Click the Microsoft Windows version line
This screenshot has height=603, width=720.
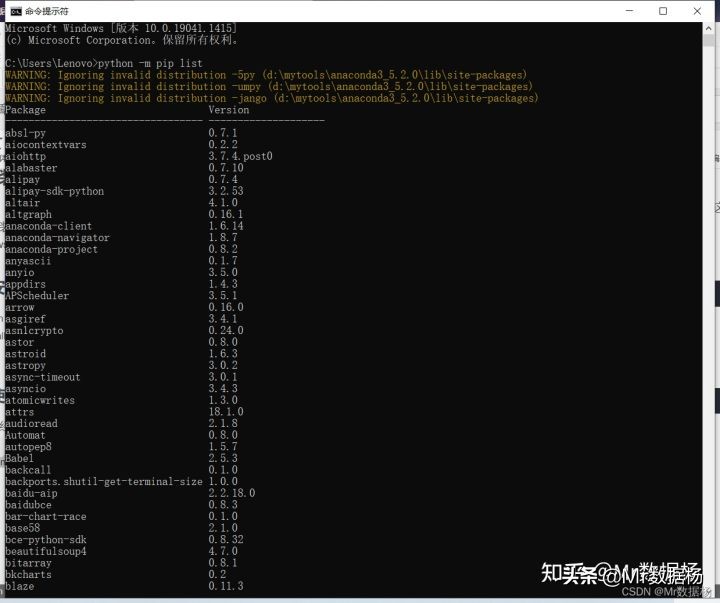coord(121,28)
